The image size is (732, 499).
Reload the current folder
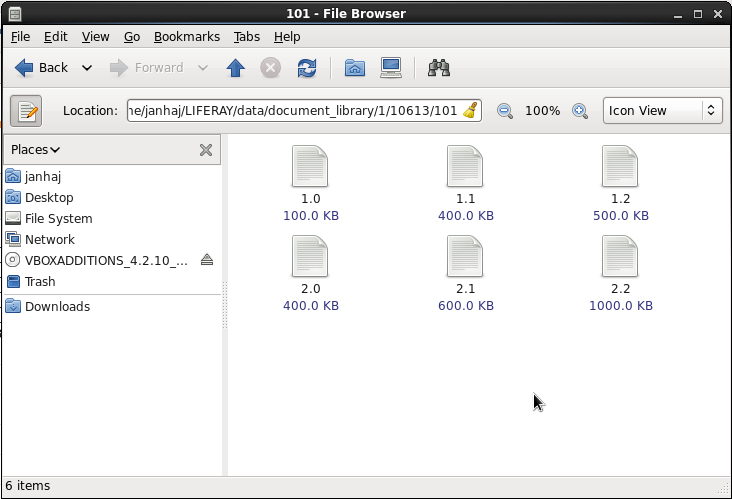pyautogui.click(x=307, y=68)
